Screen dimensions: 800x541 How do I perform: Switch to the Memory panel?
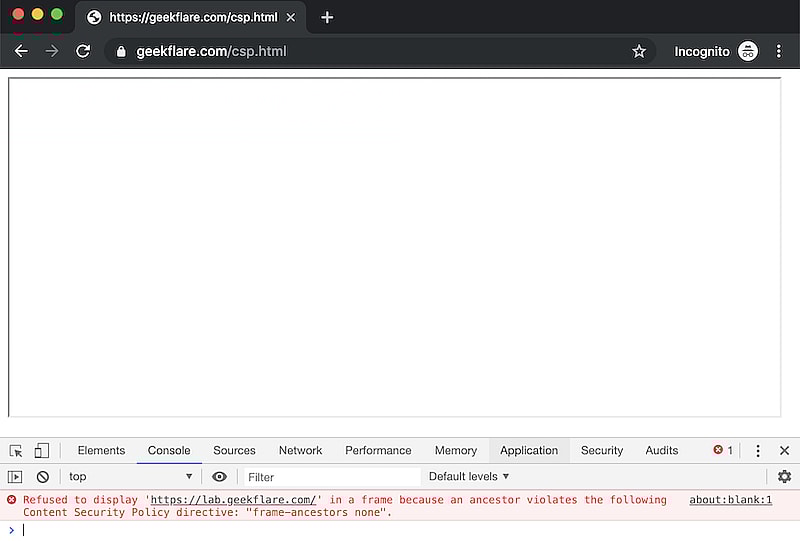tap(456, 451)
